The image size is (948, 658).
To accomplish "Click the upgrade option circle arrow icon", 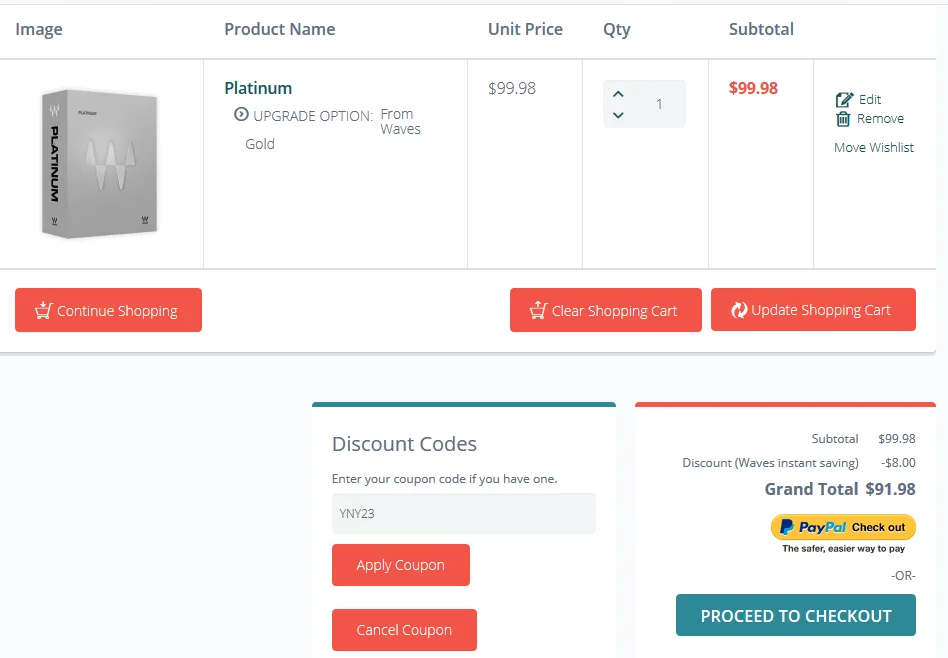I will pos(241,114).
